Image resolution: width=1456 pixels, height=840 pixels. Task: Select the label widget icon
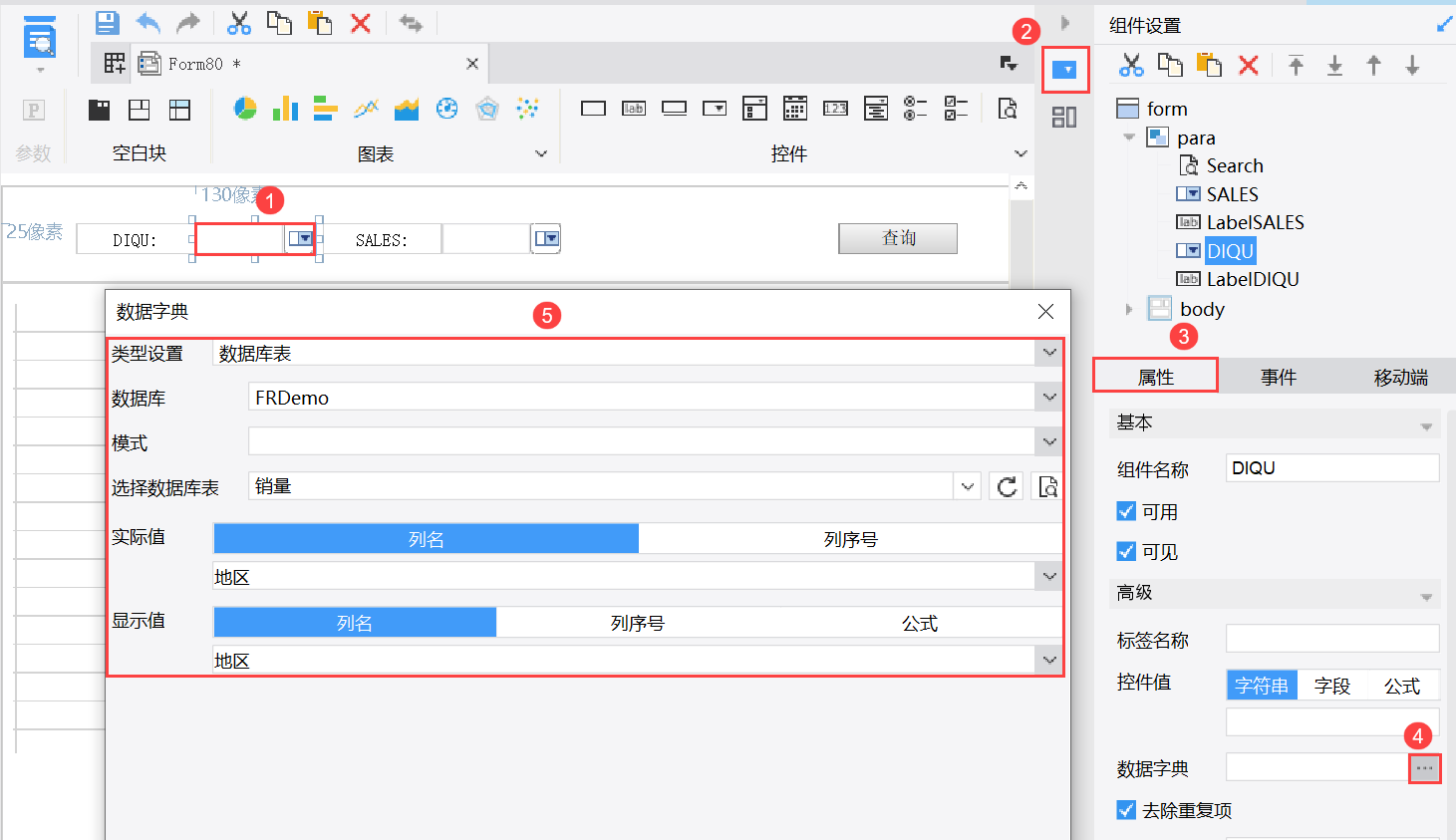pos(634,109)
